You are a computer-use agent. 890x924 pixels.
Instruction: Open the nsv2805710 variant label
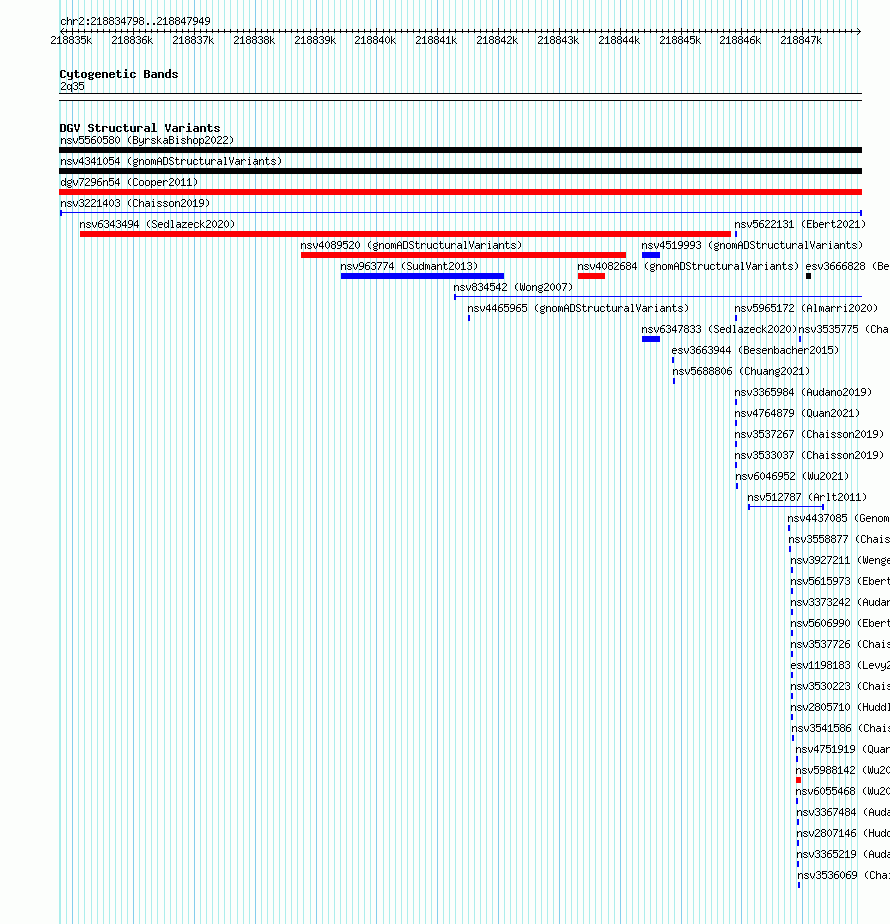pyautogui.click(x=840, y=707)
